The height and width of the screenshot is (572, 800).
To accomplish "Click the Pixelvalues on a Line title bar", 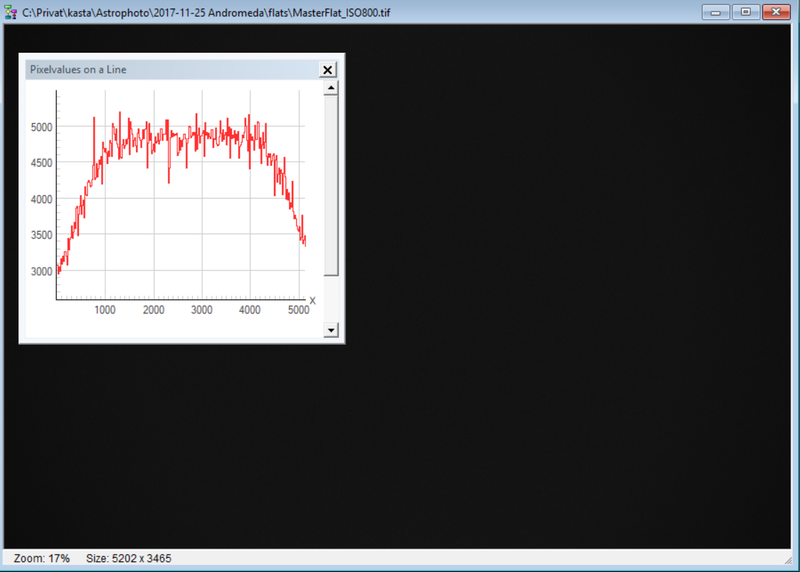I will [172, 70].
